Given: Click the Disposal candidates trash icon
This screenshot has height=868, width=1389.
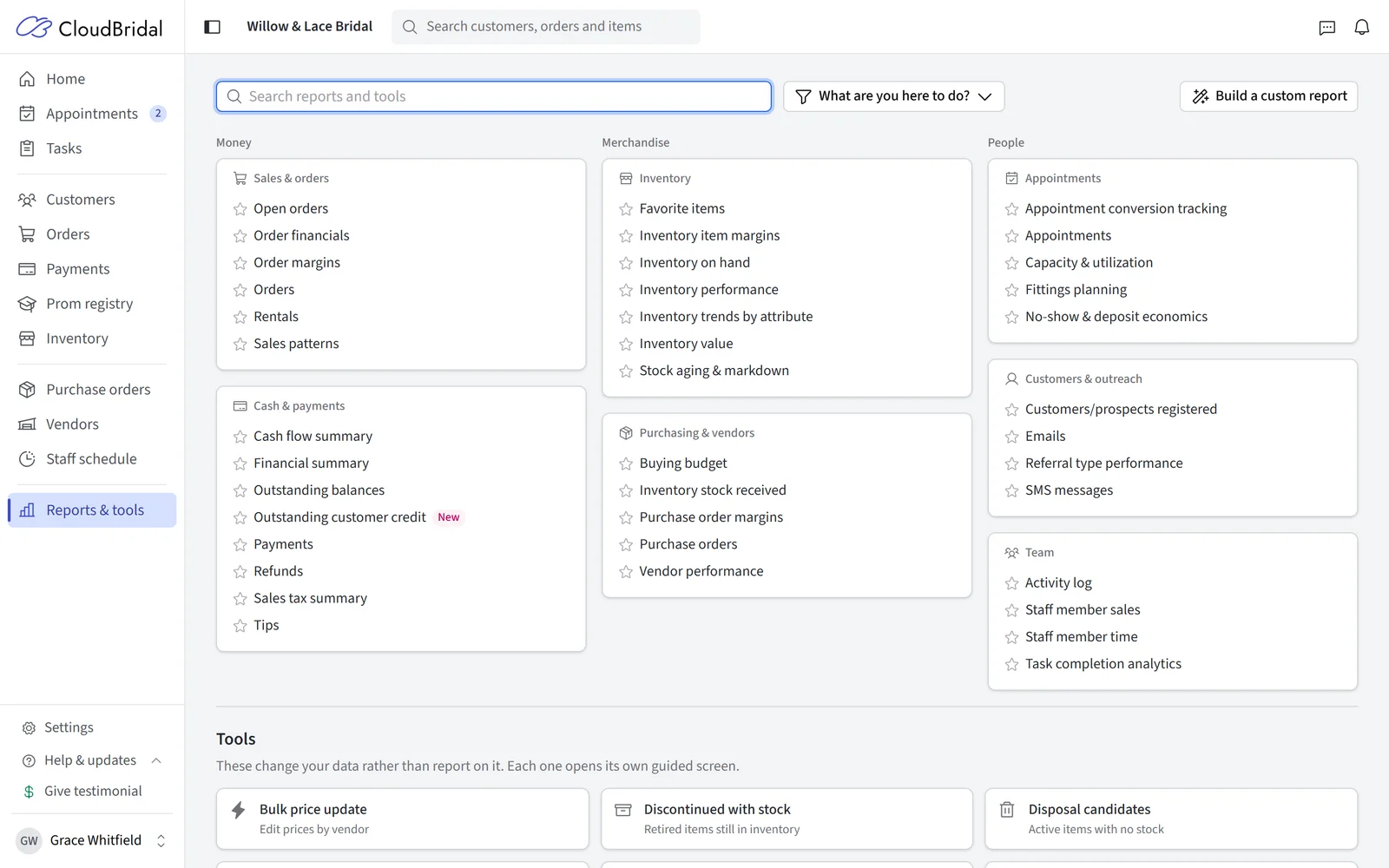Looking at the screenshot, I should [1007, 810].
